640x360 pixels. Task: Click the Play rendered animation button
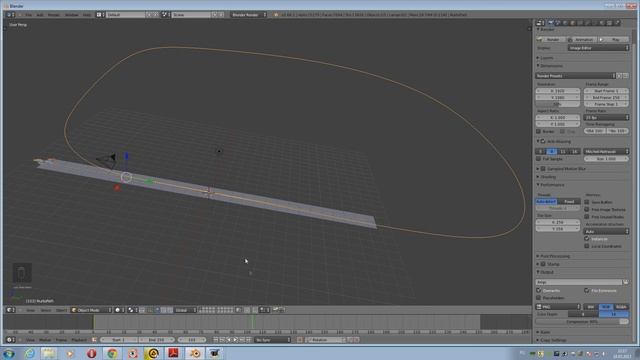click(613, 40)
